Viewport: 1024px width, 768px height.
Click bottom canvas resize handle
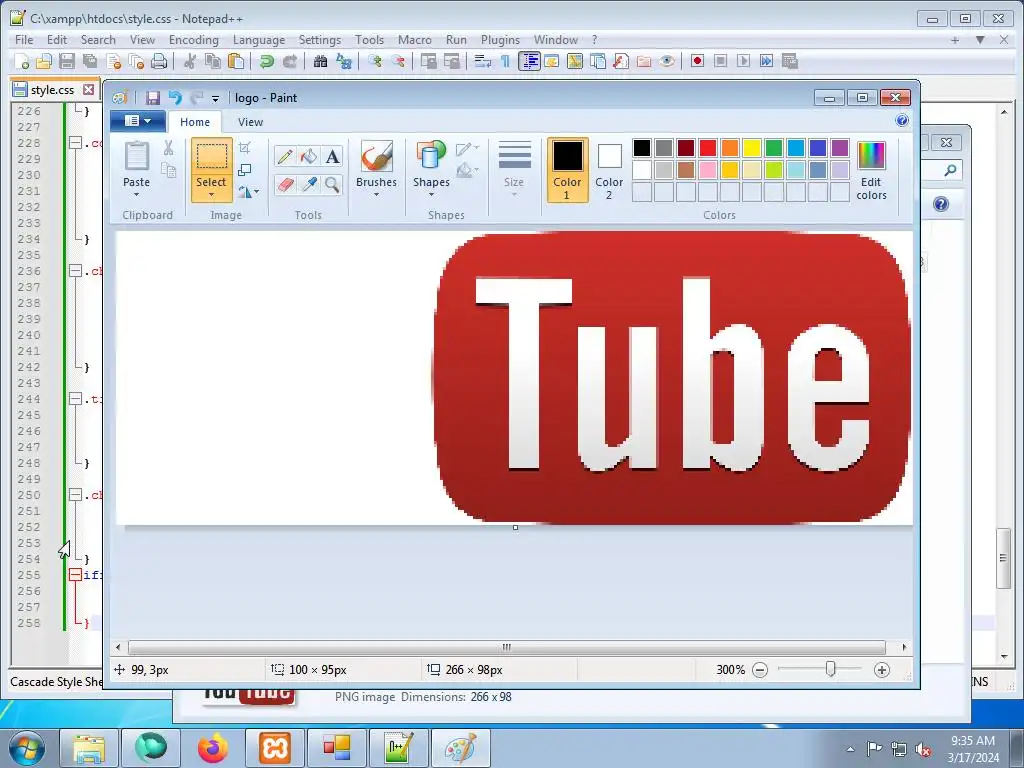515,528
